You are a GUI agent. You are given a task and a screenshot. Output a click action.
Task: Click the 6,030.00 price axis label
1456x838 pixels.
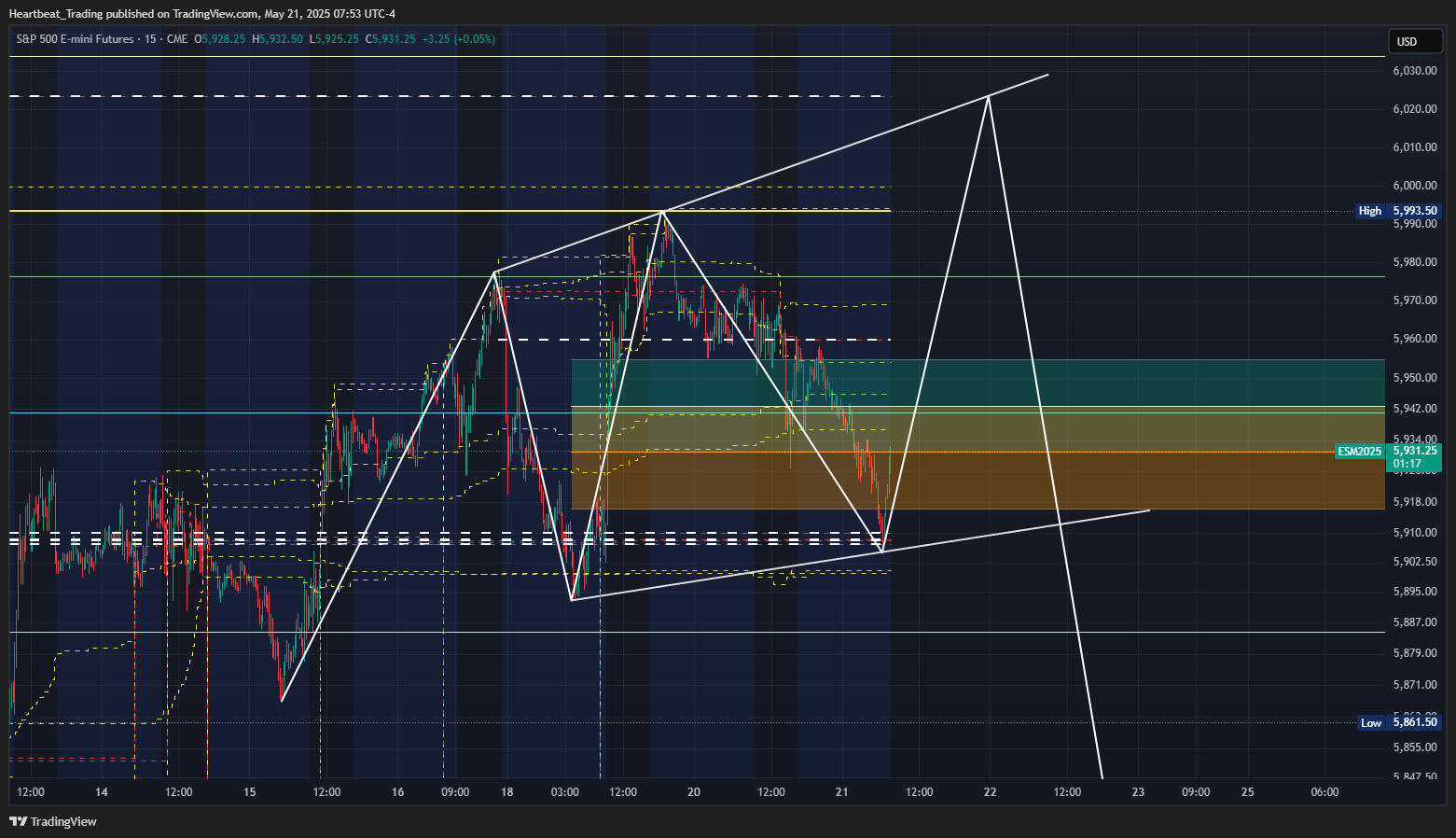[1414, 71]
